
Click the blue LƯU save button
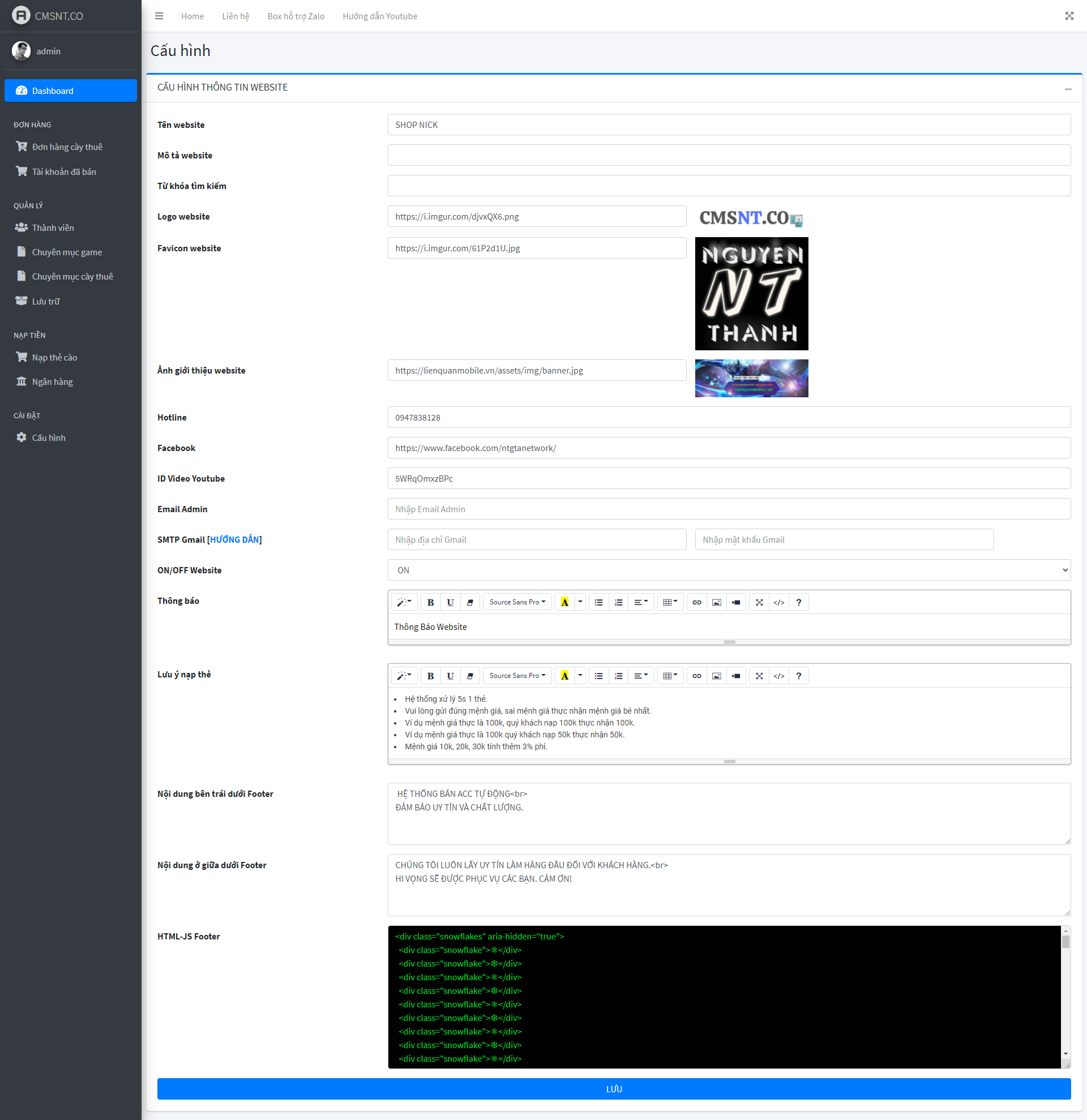click(x=614, y=1089)
